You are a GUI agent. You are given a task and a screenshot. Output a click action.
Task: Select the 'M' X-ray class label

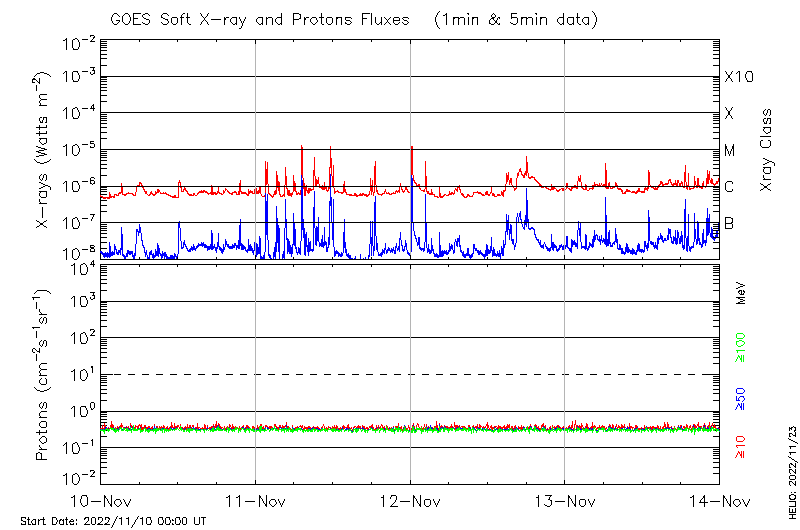click(x=730, y=151)
